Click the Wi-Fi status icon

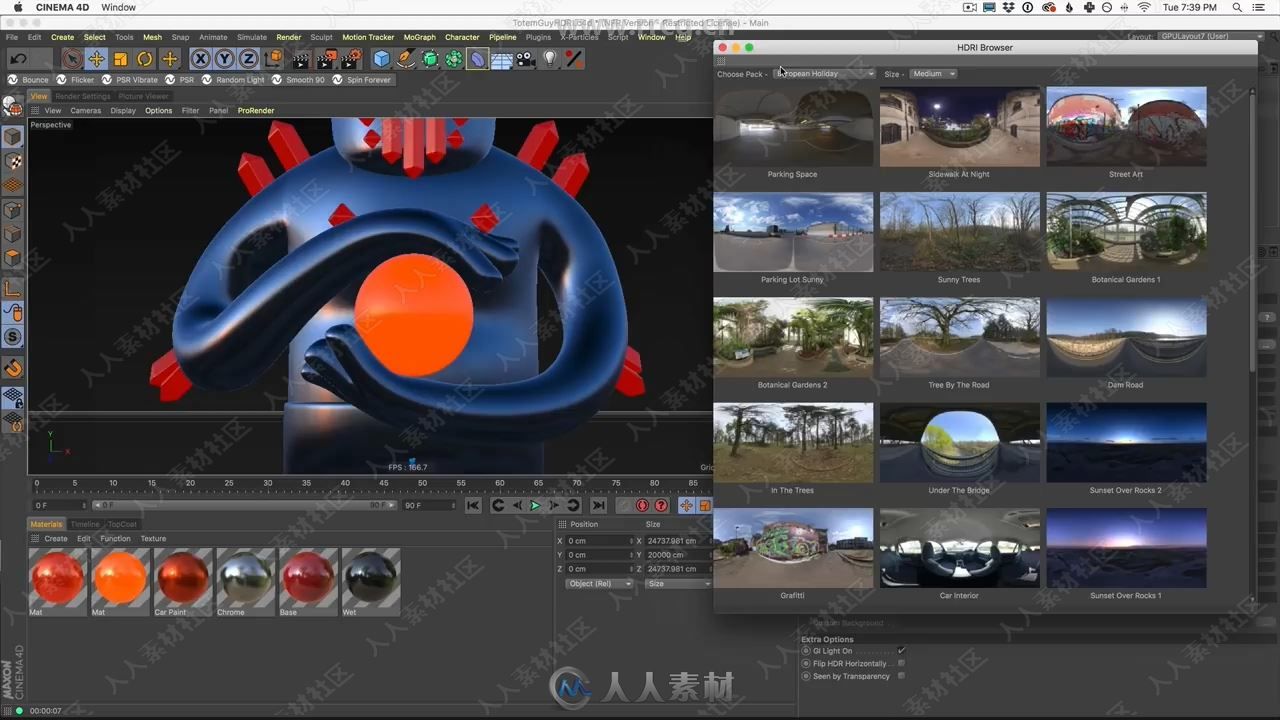coord(1144,7)
